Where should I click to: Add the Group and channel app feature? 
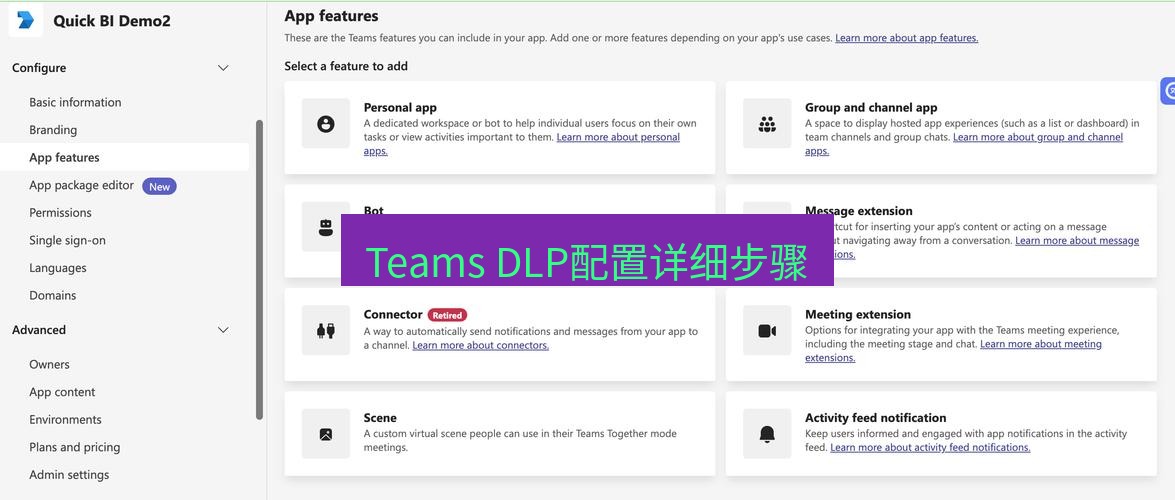pos(941,127)
